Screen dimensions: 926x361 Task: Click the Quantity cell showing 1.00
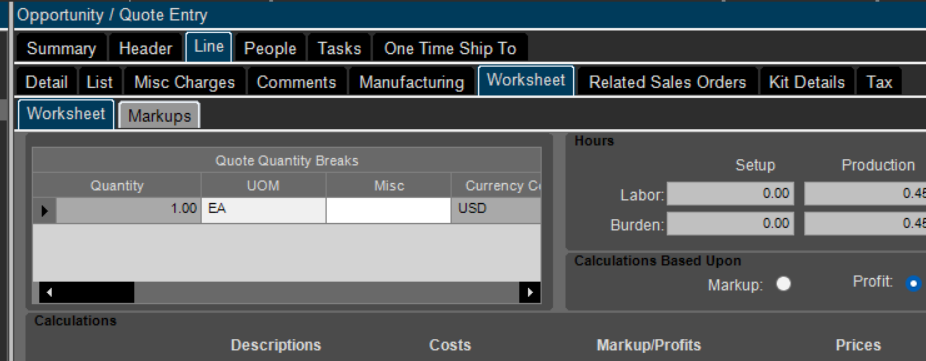(x=129, y=210)
